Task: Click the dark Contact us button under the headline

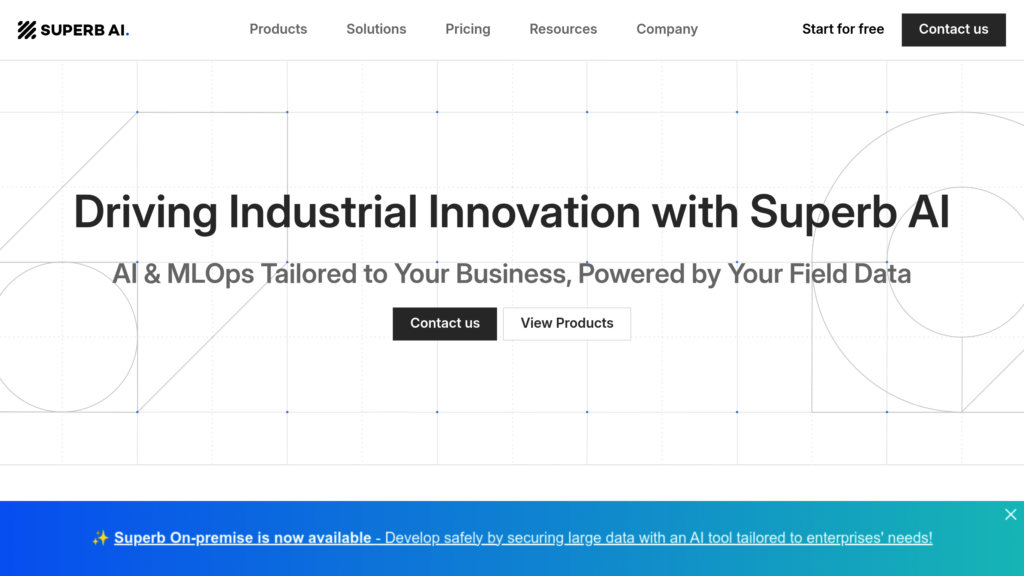Action: [x=445, y=324]
